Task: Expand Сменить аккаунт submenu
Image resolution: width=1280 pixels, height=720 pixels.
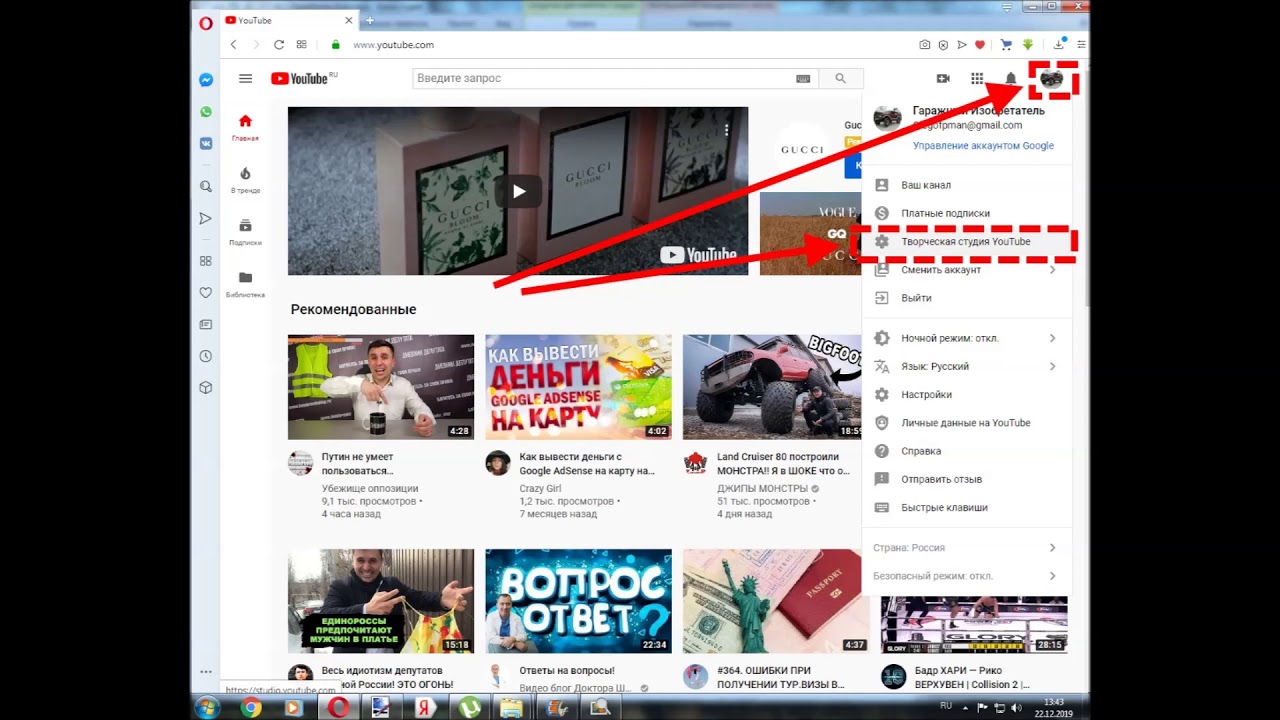Action: pyautogui.click(x=966, y=270)
